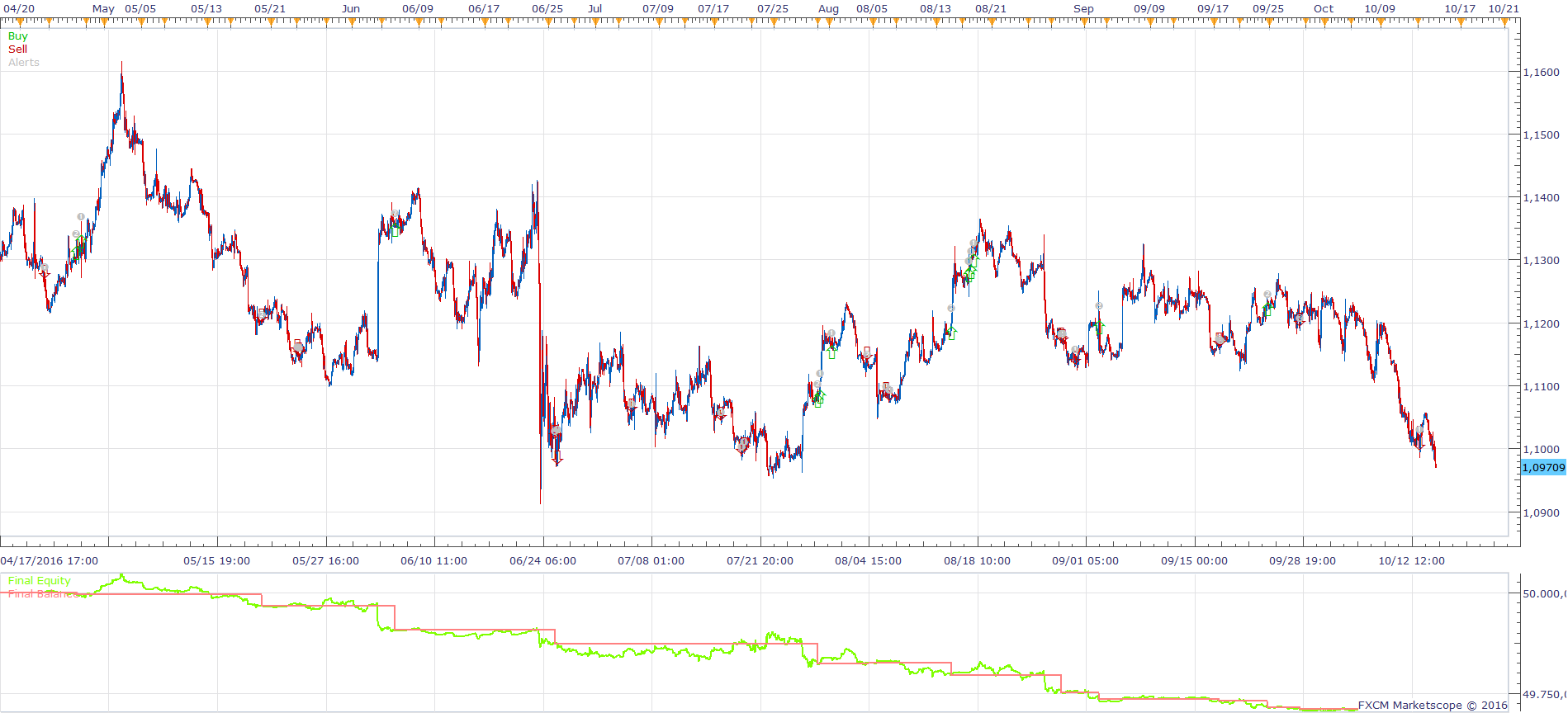Click the '10/12 12:00' time label
The height and width of the screenshot is (713, 1568).
coord(1412,561)
